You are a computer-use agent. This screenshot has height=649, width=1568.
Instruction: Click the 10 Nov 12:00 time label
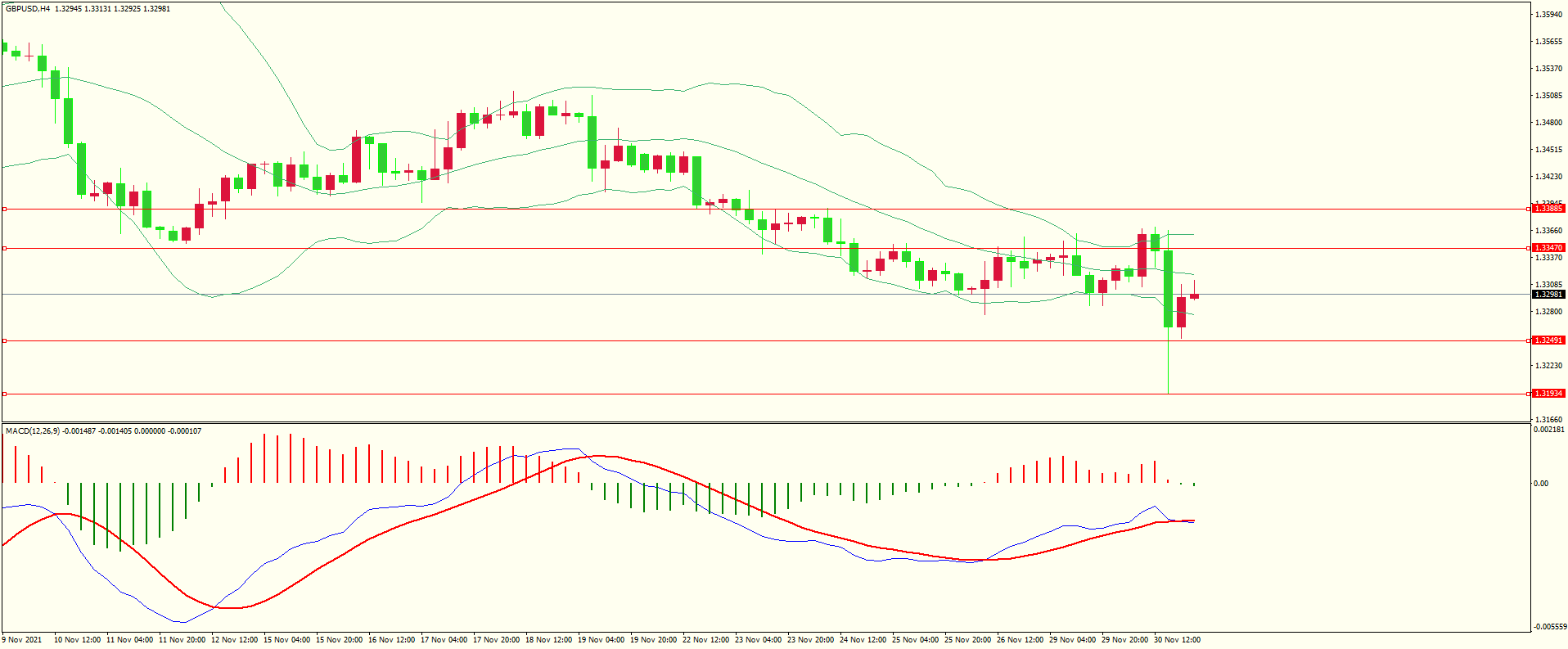(77, 640)
